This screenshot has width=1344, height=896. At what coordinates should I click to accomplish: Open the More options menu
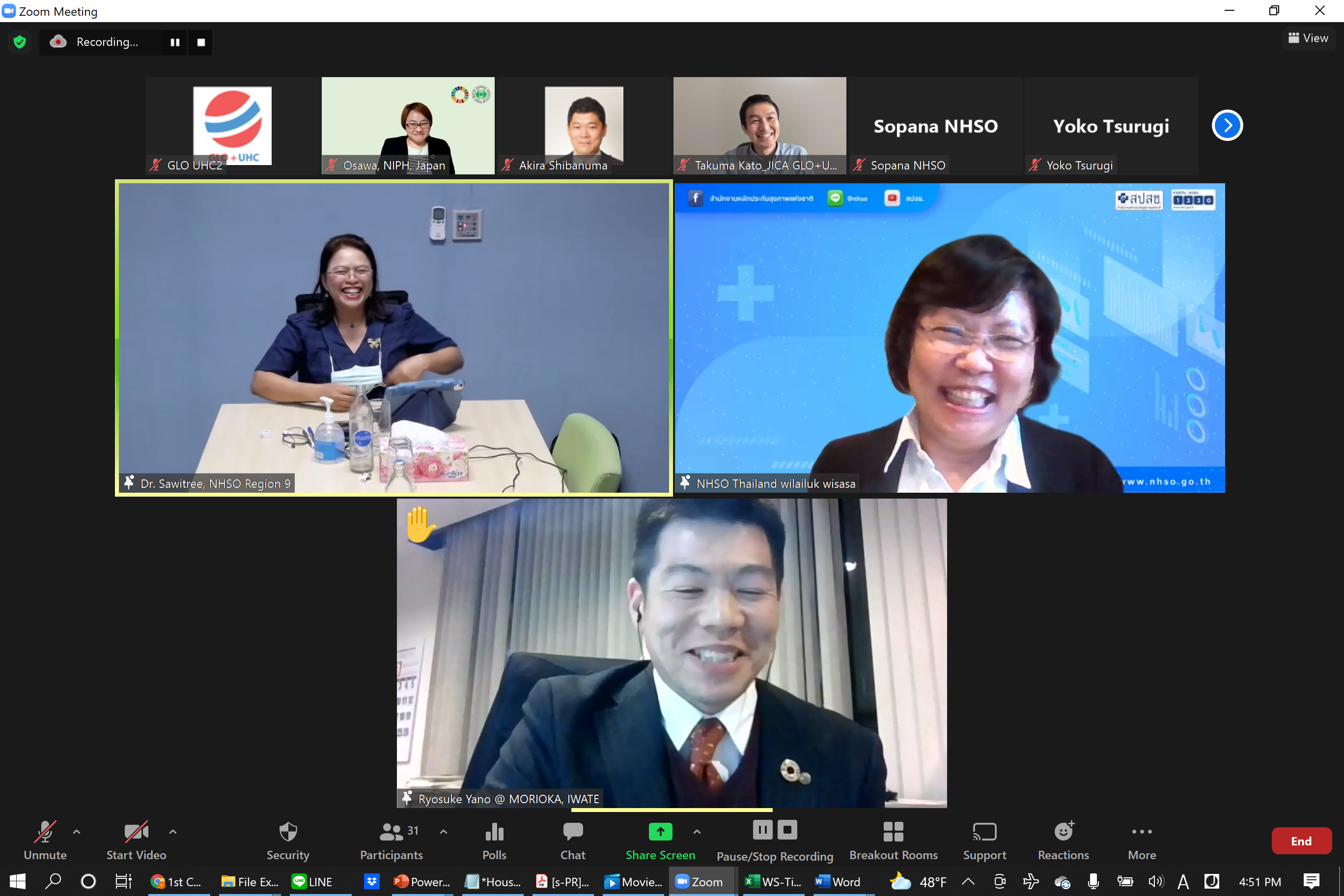[x=1141, y=840]
